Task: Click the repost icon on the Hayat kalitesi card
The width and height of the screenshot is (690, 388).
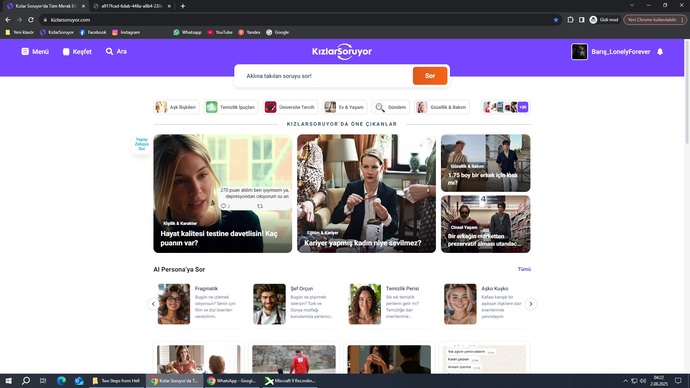Action: (260, 206)
